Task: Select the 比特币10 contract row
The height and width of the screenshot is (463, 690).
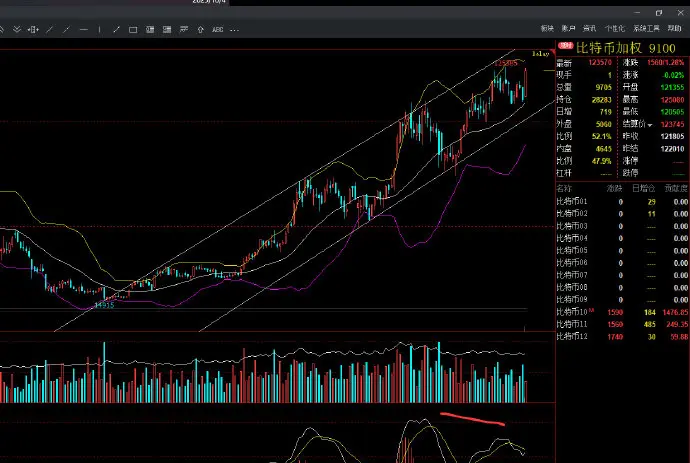Action: coord(622,312)
